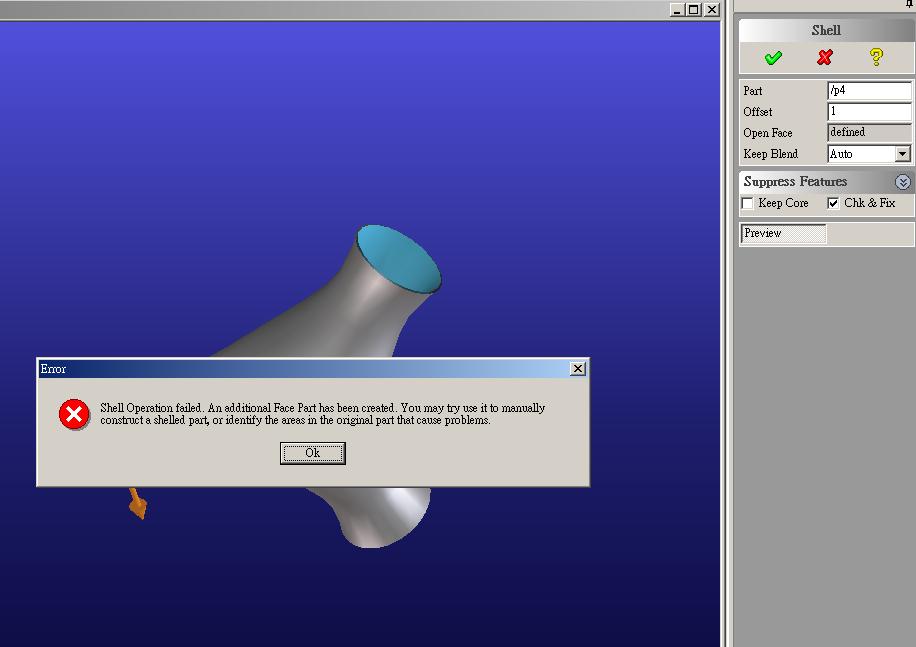Maximize the 3D viewport window

click(x=693, y=10)
